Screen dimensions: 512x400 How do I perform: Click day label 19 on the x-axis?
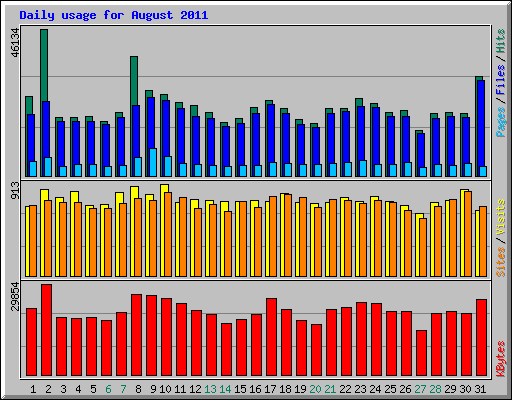(300, 389)
